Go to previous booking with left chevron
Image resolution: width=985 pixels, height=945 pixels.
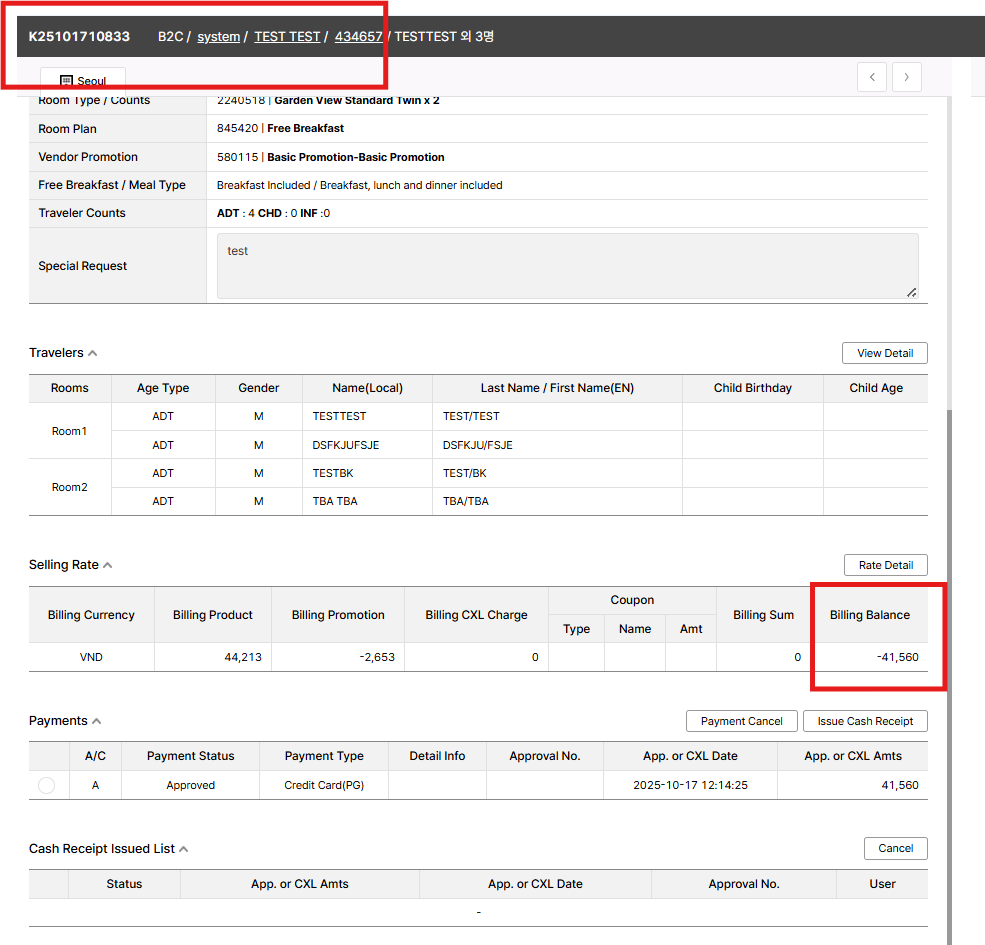pos(871,77)
